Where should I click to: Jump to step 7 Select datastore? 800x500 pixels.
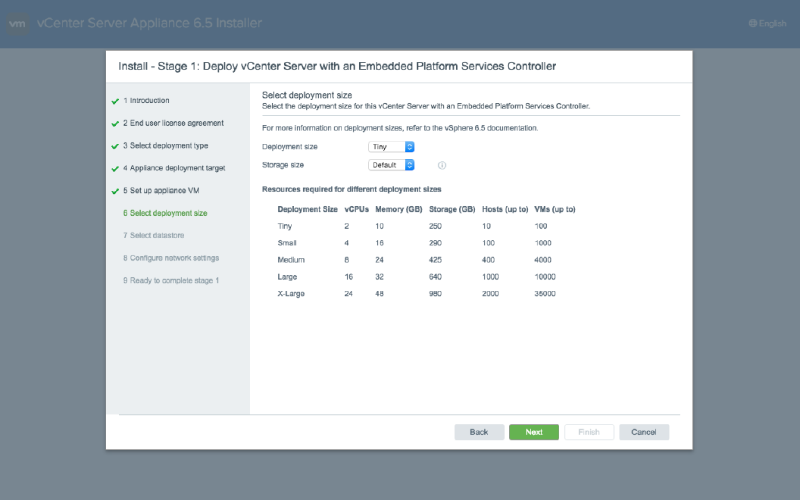[158, 235]
